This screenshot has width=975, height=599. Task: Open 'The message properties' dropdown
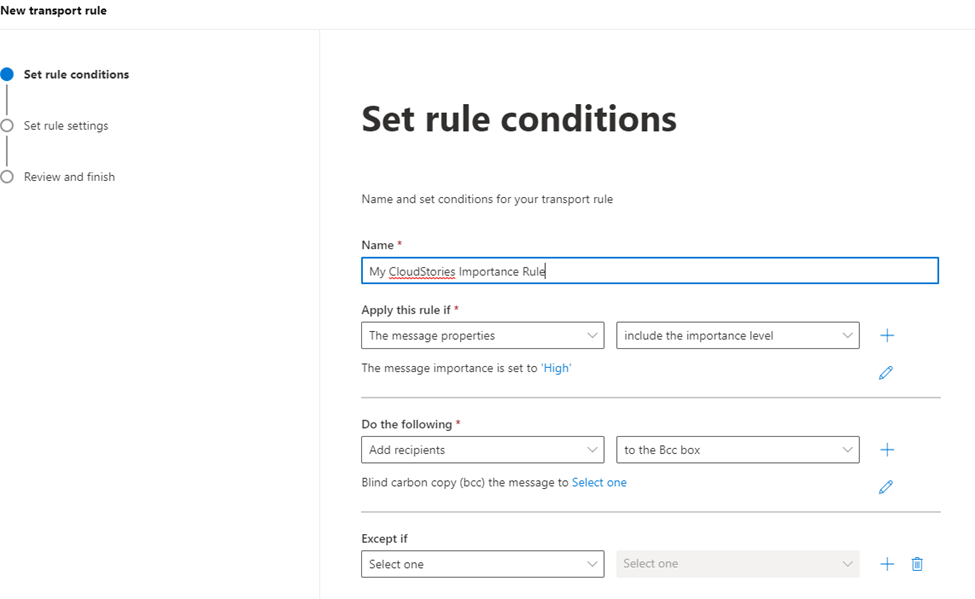[x=482, y=336]
